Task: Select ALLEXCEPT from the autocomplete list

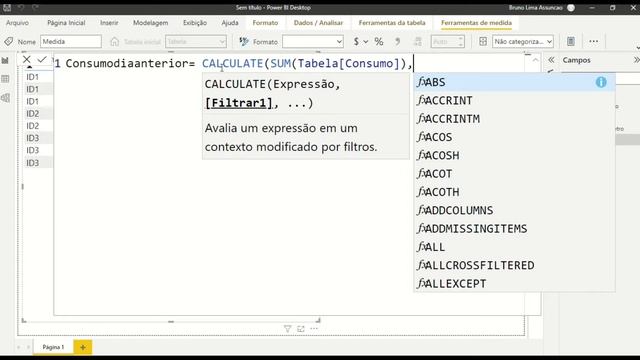Action: pyautogui.click(x=514, y=284)
